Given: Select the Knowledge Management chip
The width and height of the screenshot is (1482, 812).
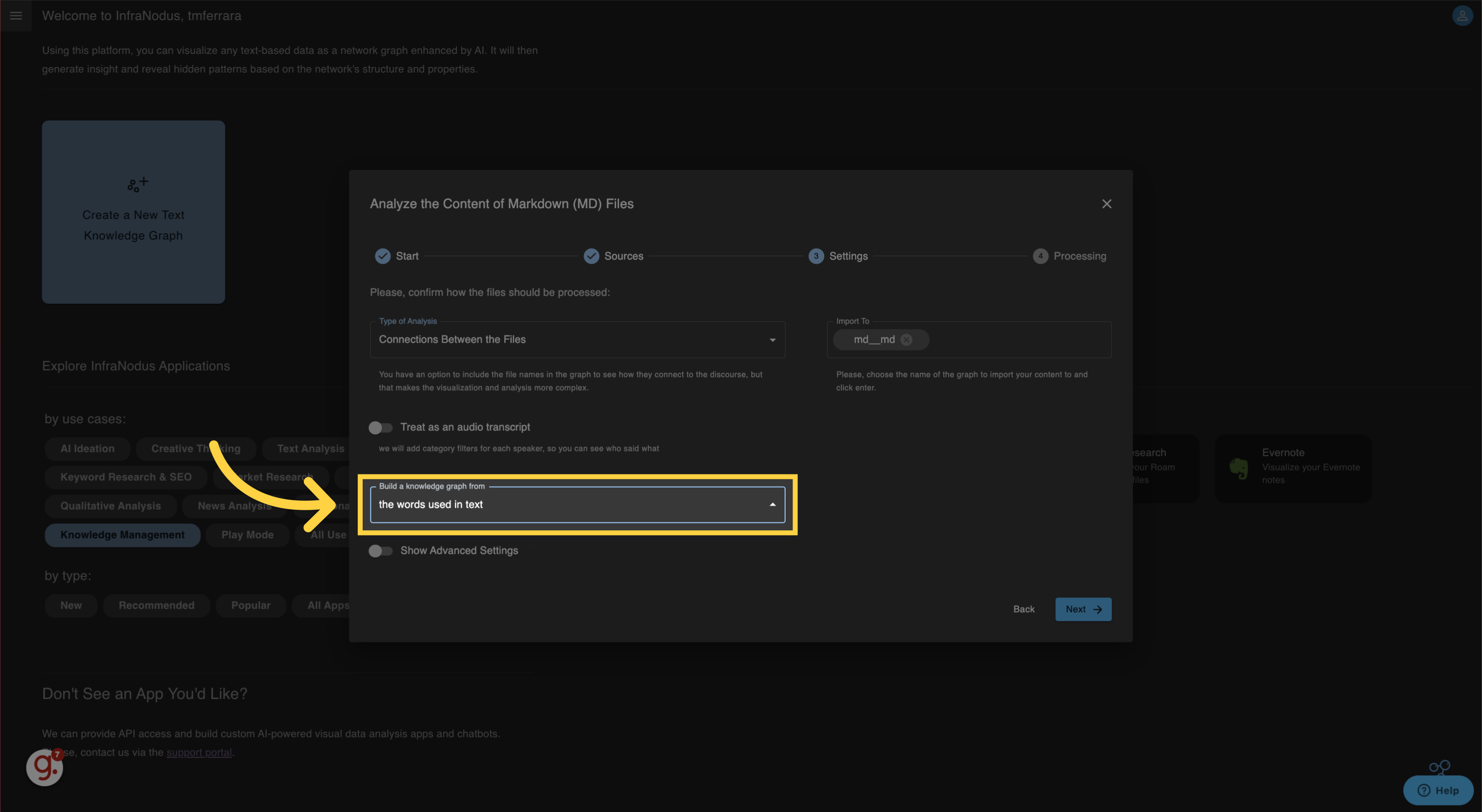Looking at the screenshot, I should pos(123,535).
